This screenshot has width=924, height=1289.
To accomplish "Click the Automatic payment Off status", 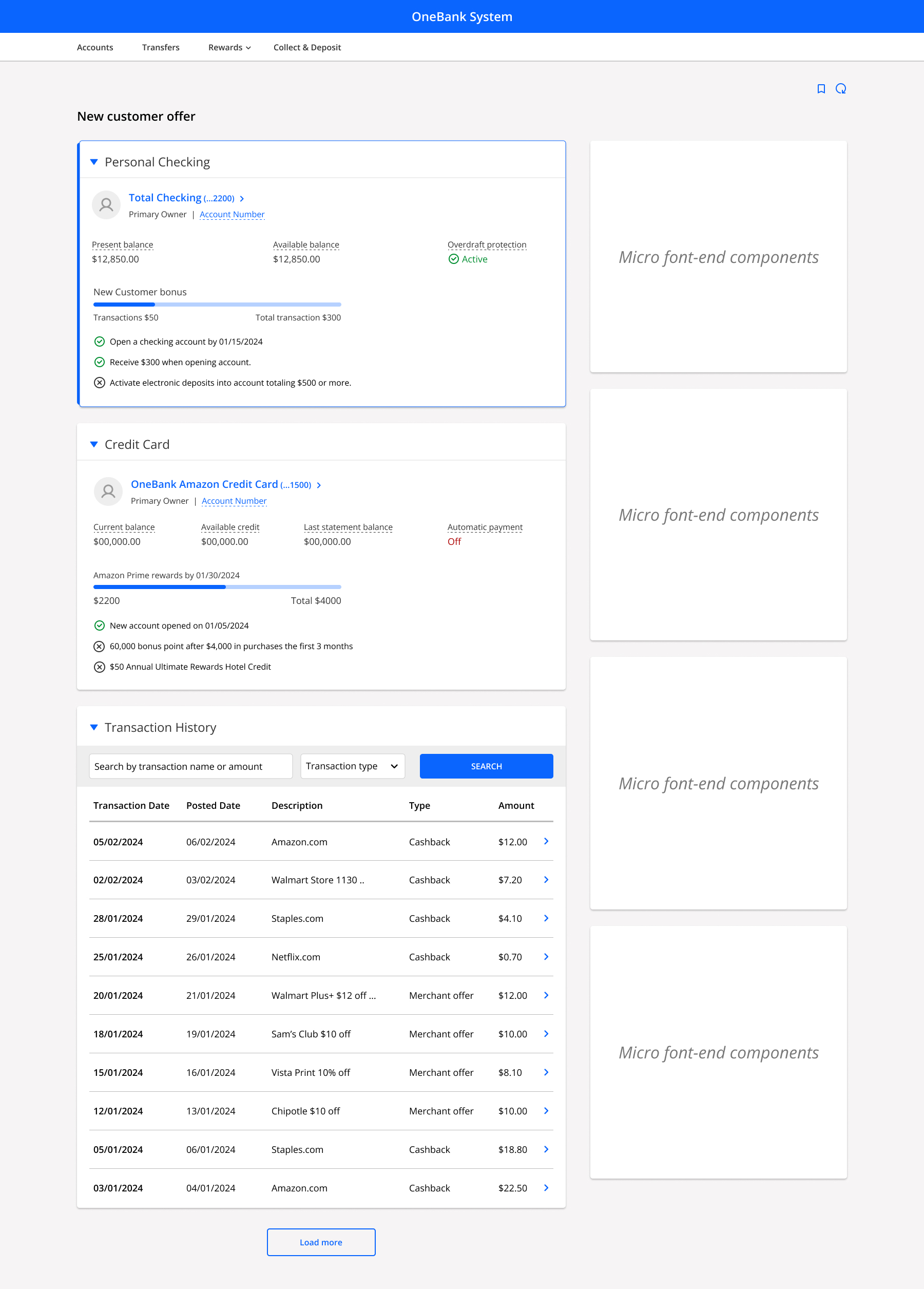I will (454, 542).
